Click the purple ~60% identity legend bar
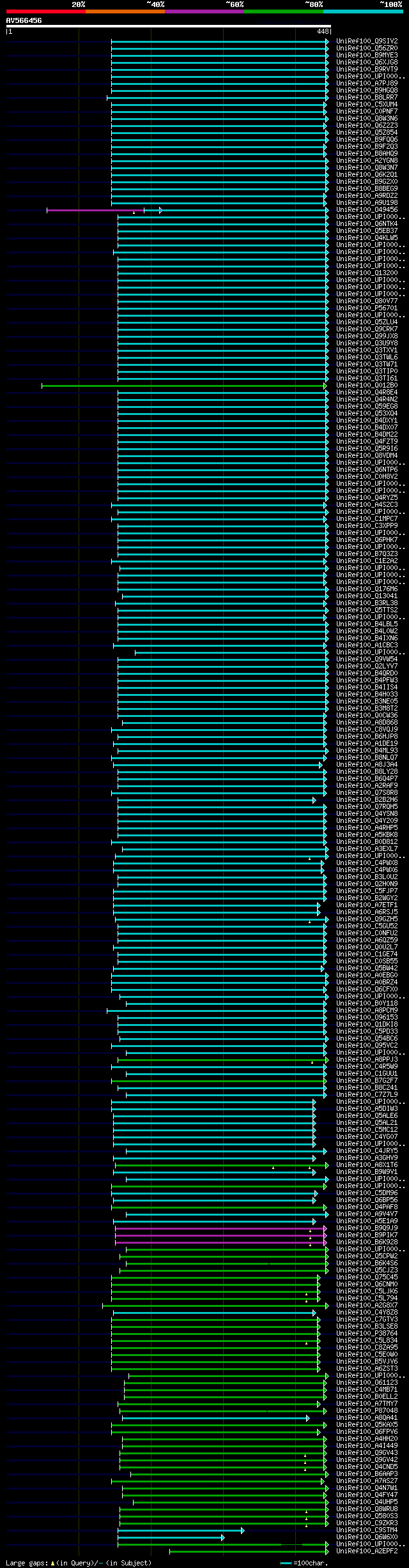 tap(204, 11)
